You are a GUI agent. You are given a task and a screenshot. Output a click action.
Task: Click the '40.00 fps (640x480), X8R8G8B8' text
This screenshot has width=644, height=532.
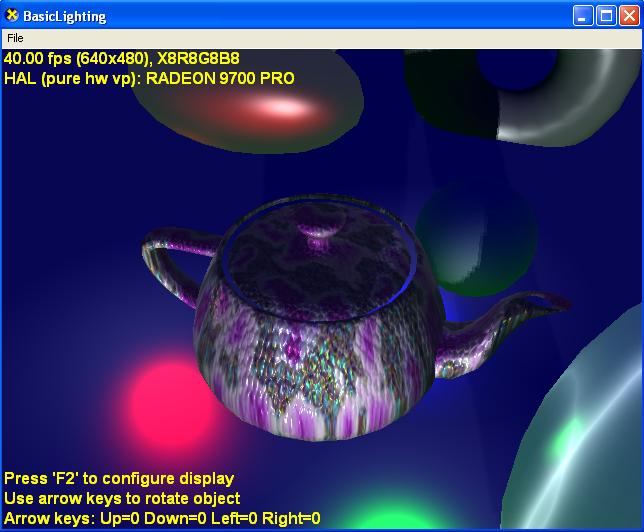click(122, 59)
